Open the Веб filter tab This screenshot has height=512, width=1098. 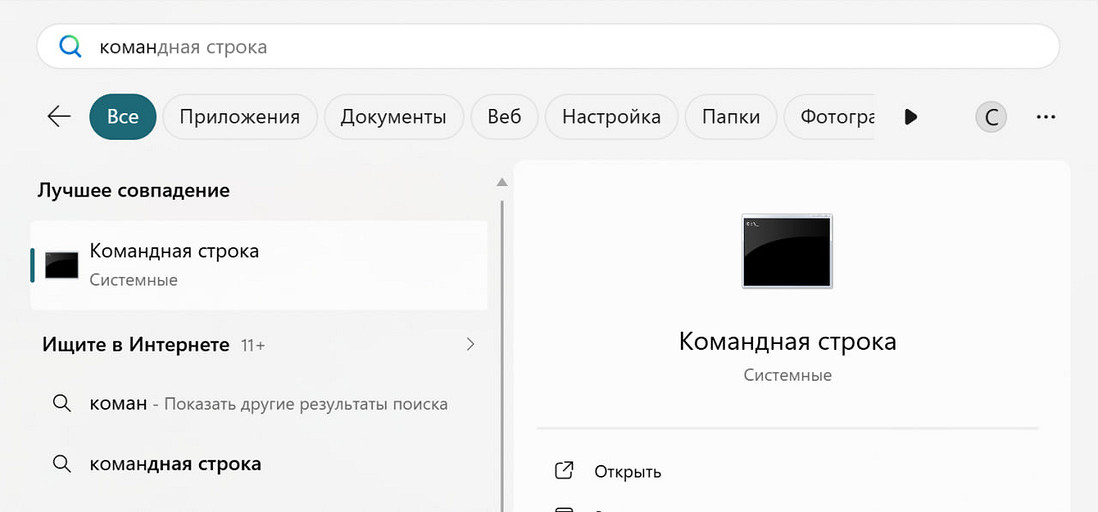(505, 117)
